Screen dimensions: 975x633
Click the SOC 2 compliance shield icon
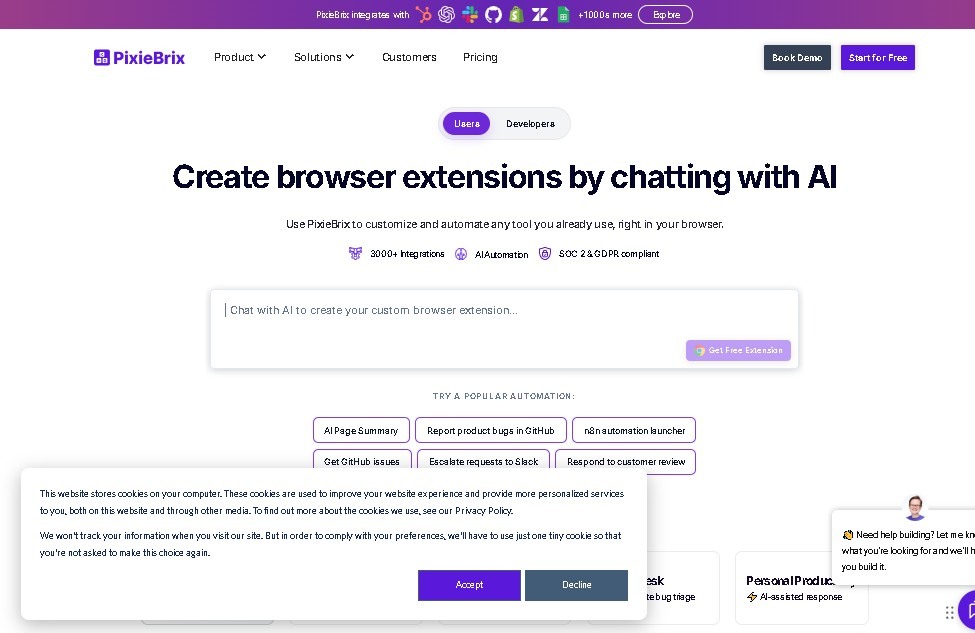click(545, 253)
